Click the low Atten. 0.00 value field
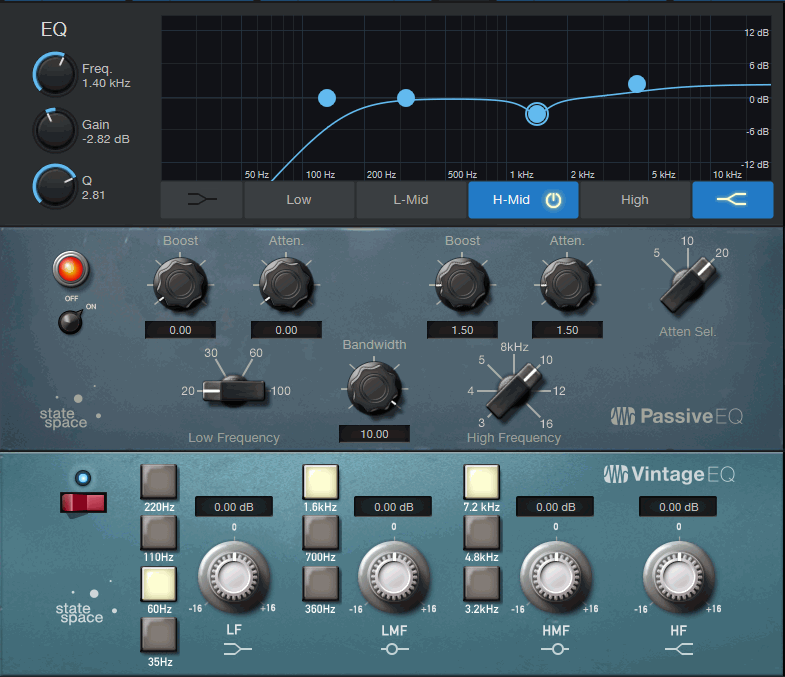The width and height of the screenshot is (785, 677). point(286,330)
